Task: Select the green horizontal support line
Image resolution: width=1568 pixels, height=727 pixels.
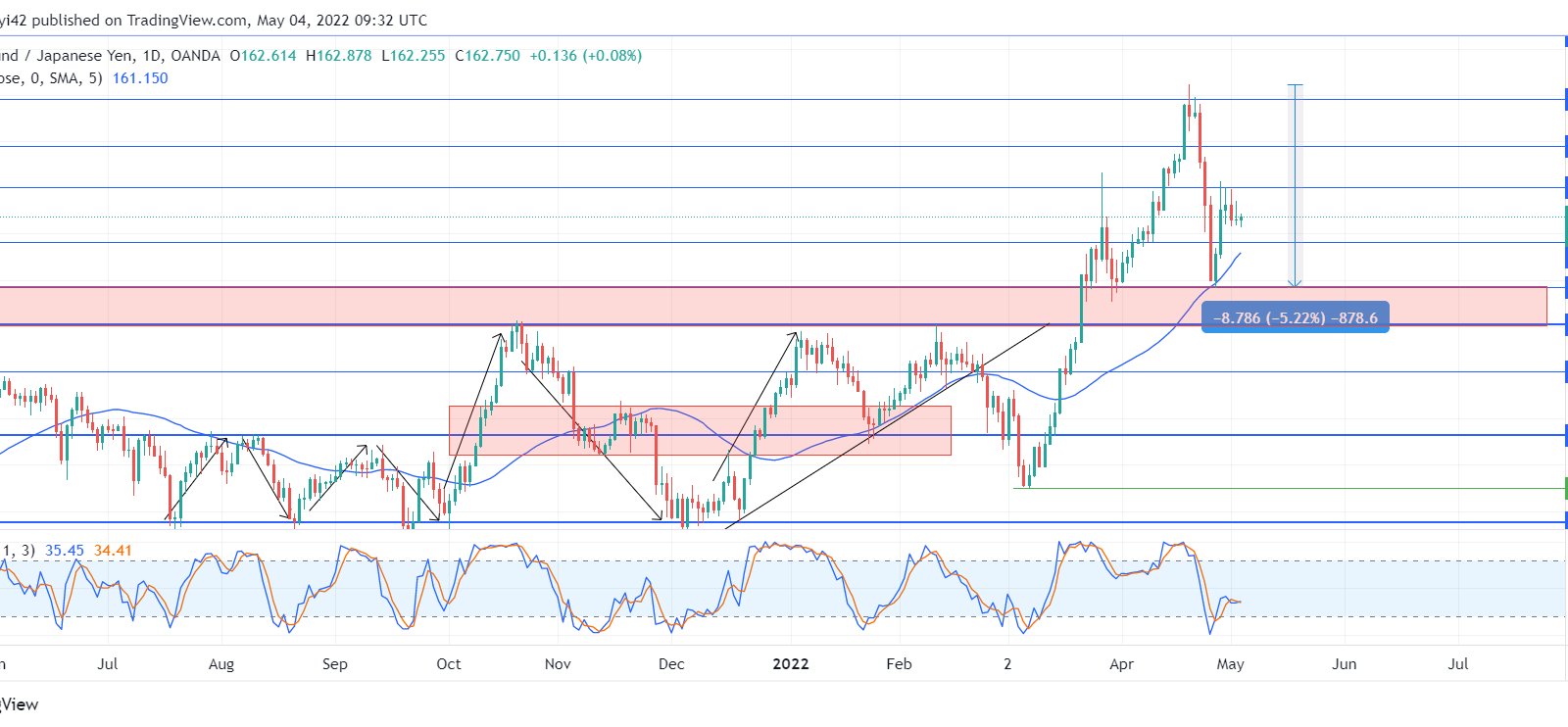Action: (1290, 488)
